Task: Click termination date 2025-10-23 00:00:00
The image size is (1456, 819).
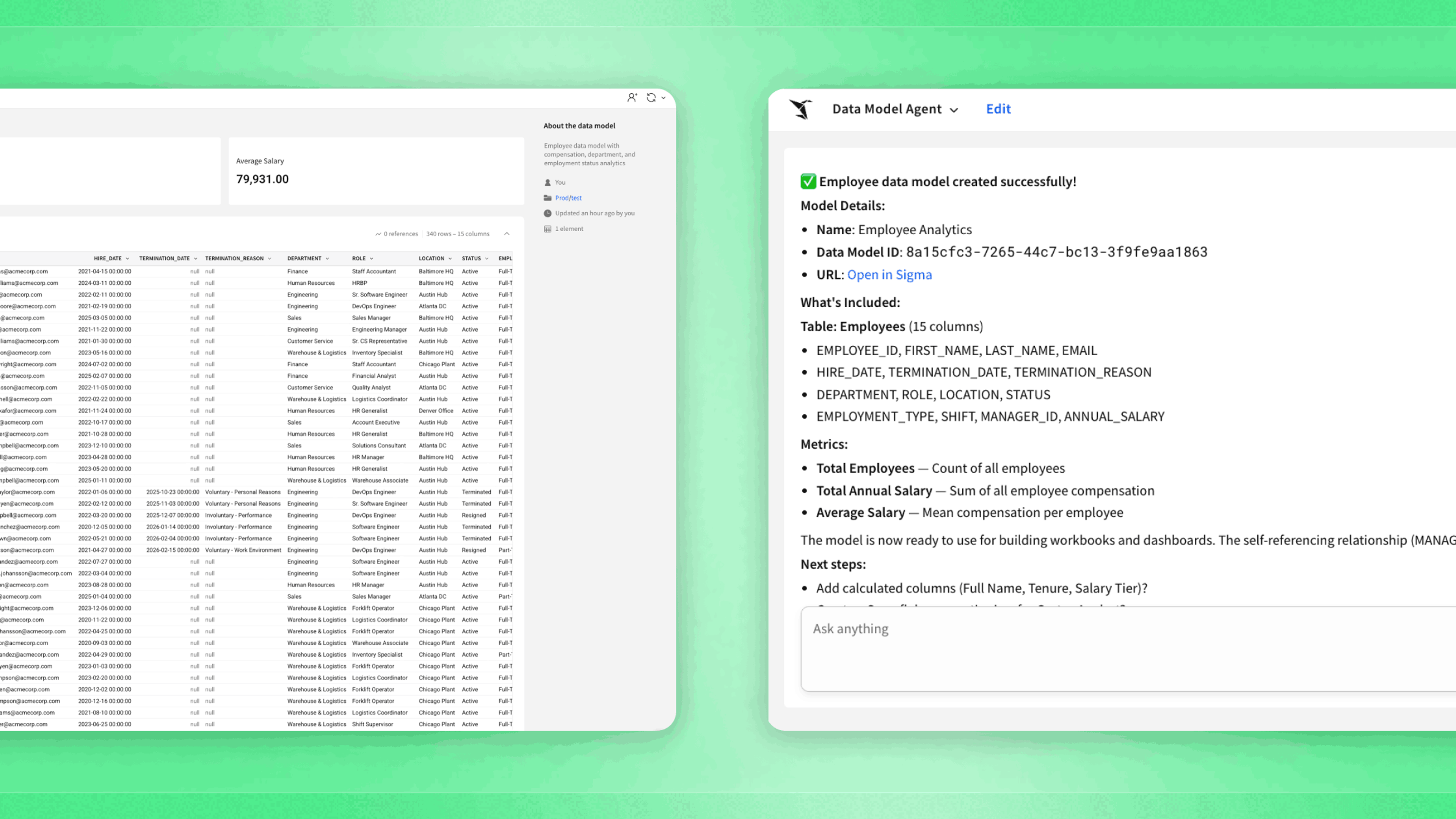Action: pyautogui.click(x=173, y=492)
